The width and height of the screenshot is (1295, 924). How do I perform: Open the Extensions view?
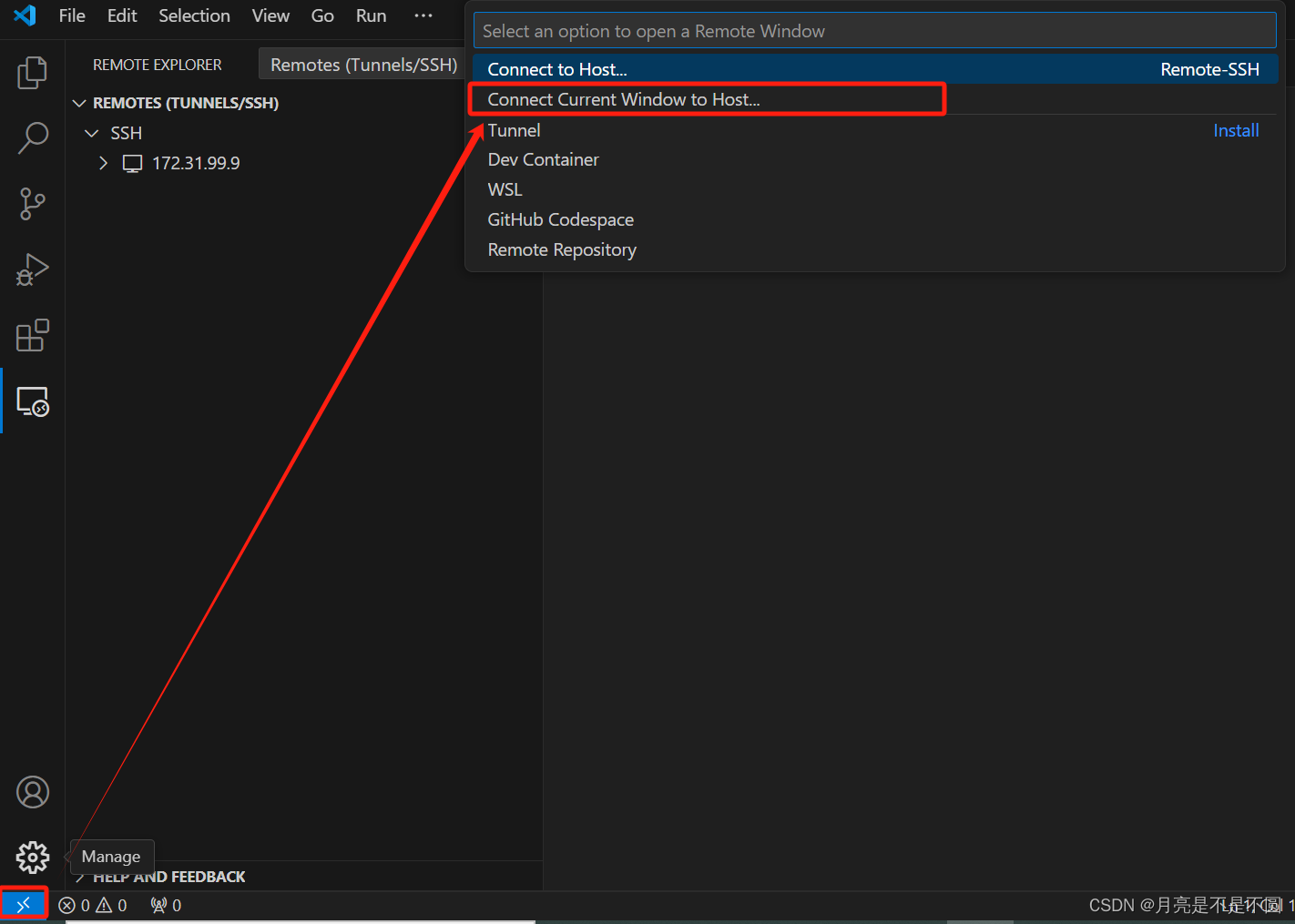(x=32, y=335)
